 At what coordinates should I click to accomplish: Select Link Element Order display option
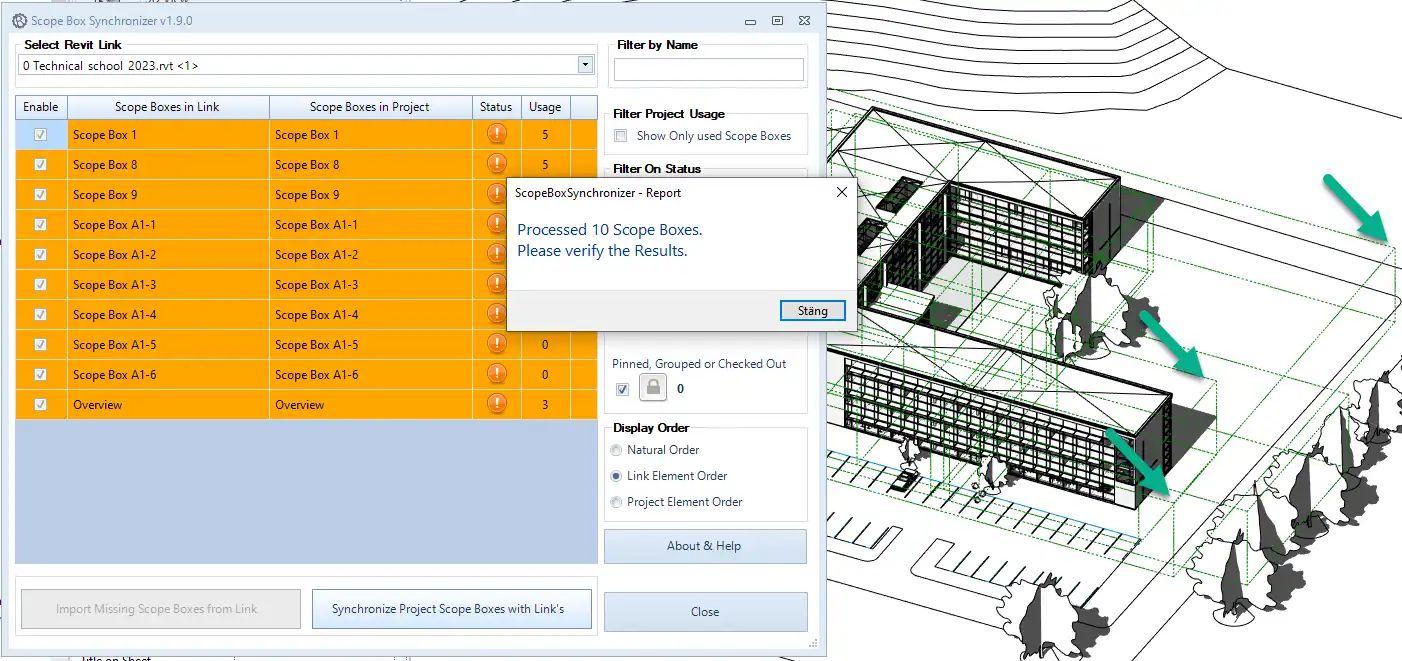(x=617, y=476)
